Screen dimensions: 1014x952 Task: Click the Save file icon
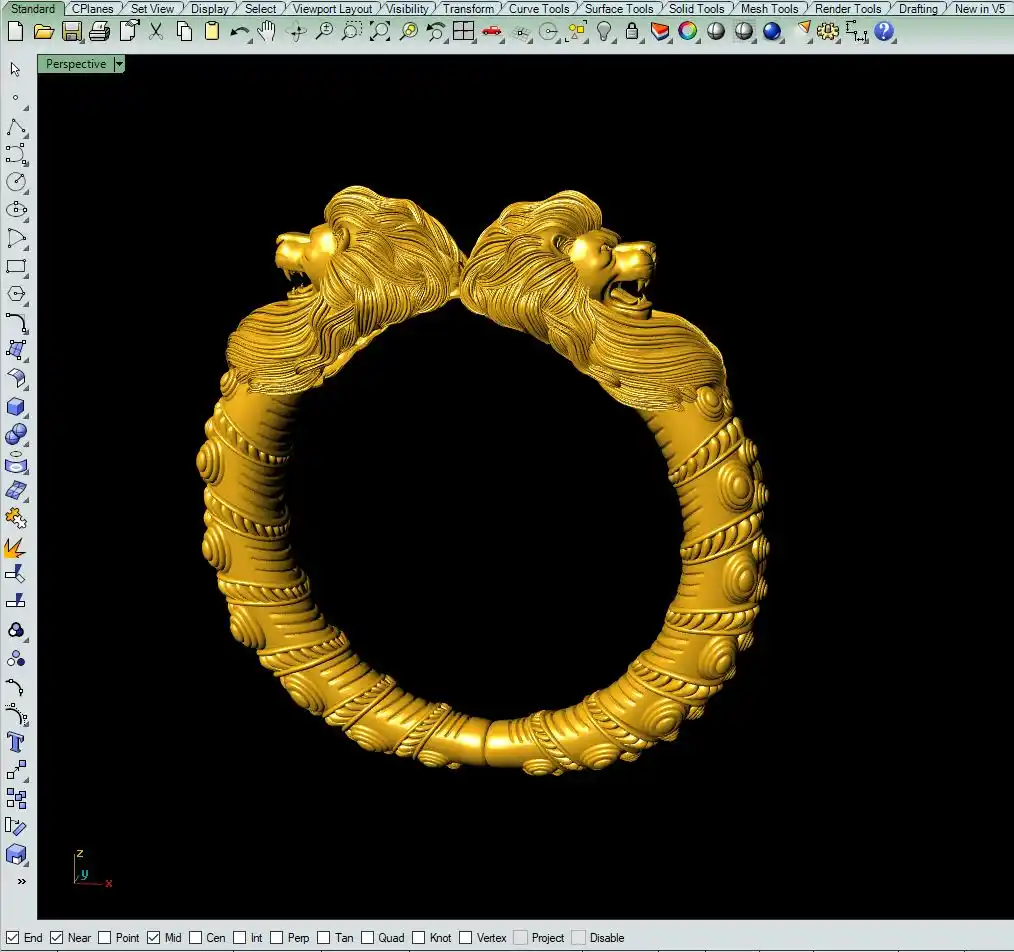point(71,31)
